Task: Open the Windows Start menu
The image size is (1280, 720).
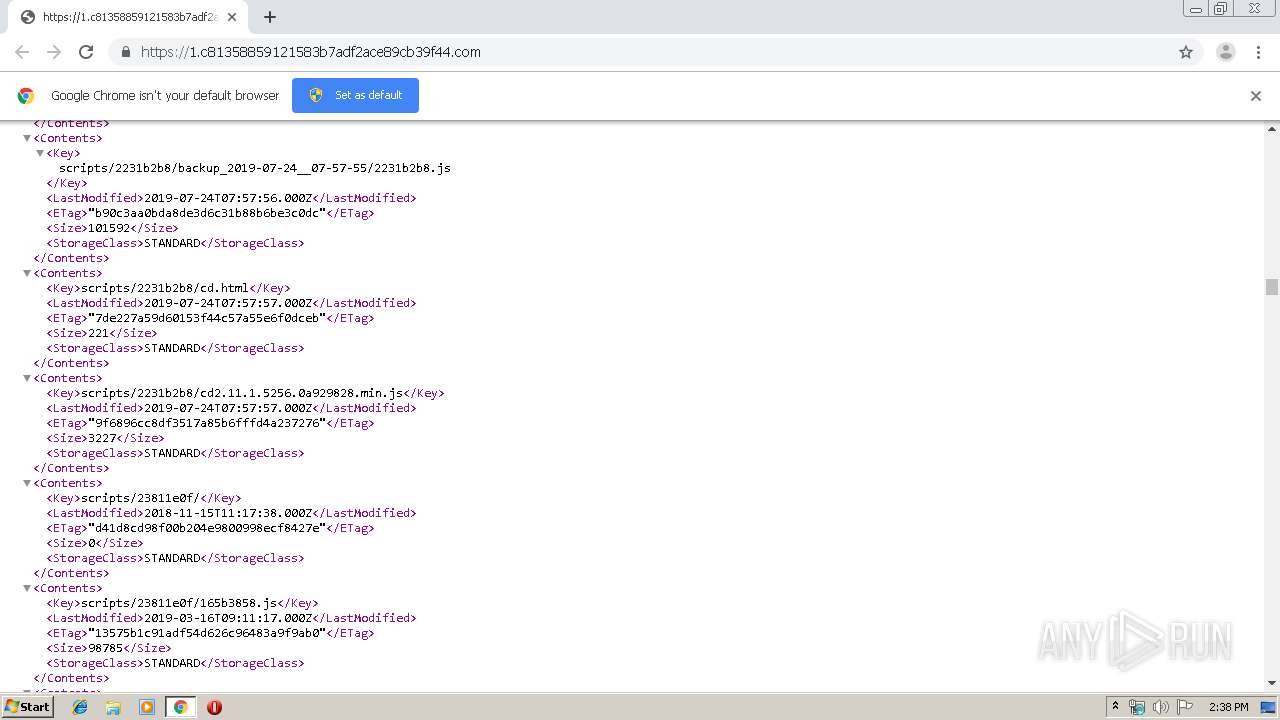Action: (27, 706)
